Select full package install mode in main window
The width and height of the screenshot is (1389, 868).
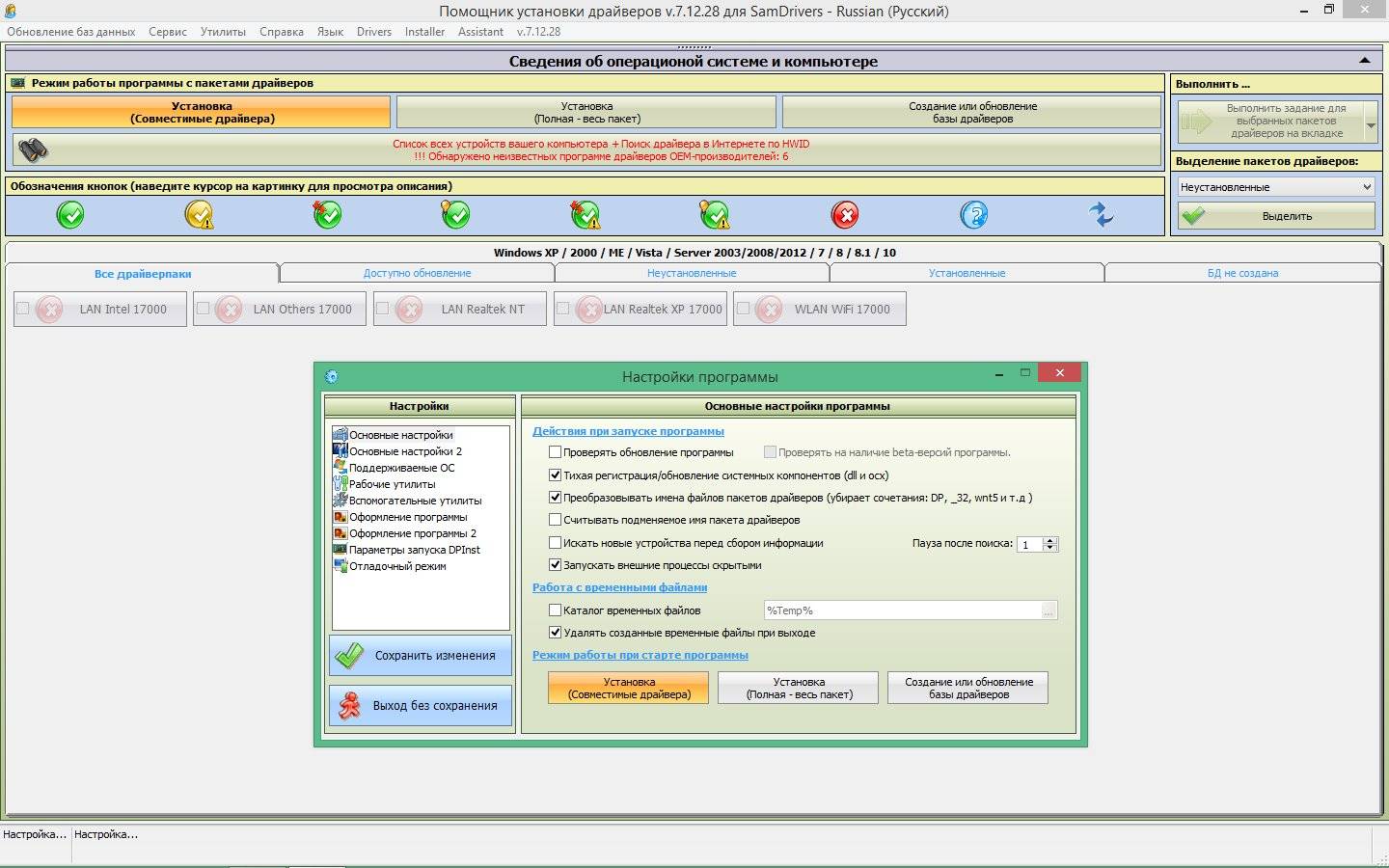(586, 112)
